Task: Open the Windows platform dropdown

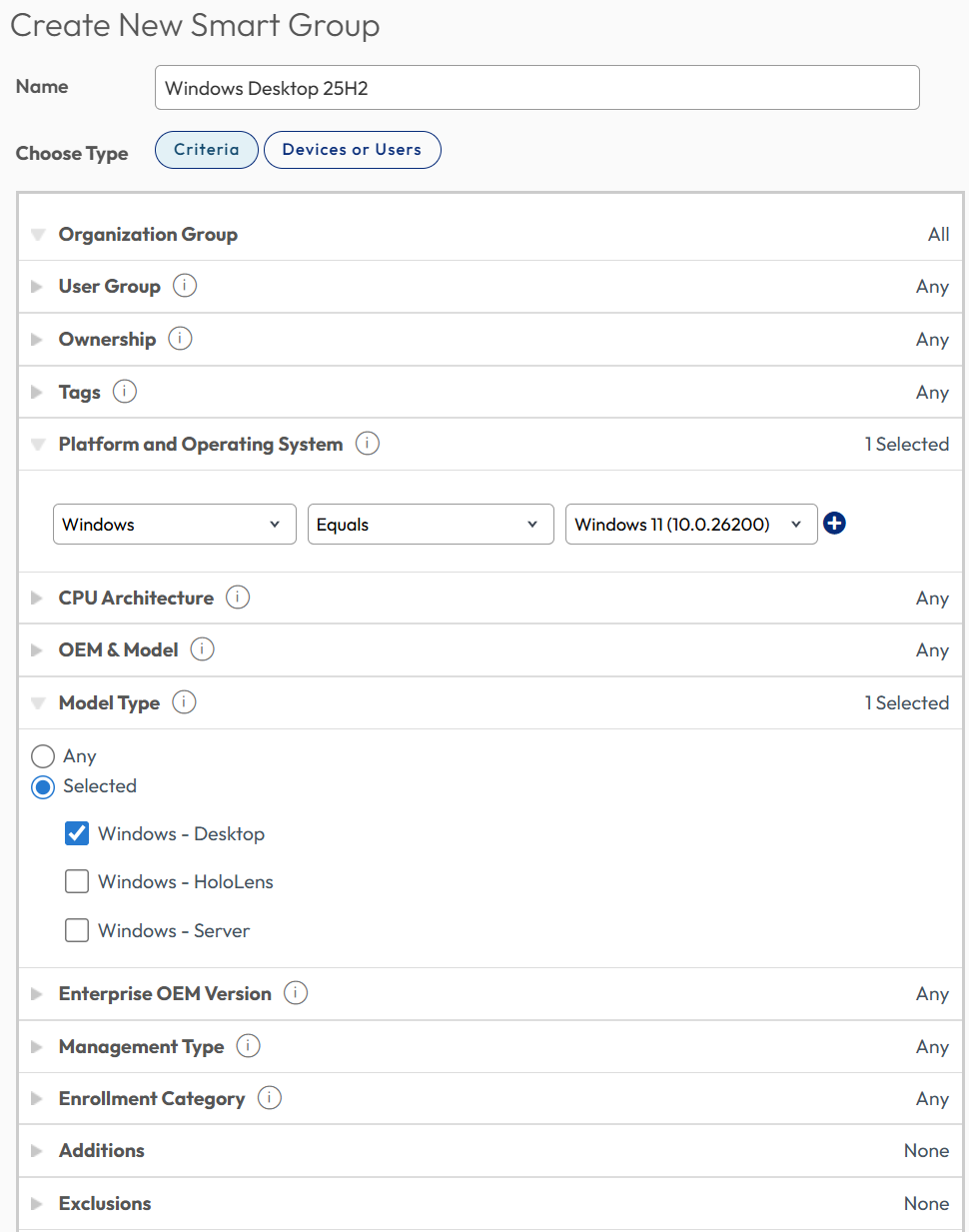Action: point(174,525)
